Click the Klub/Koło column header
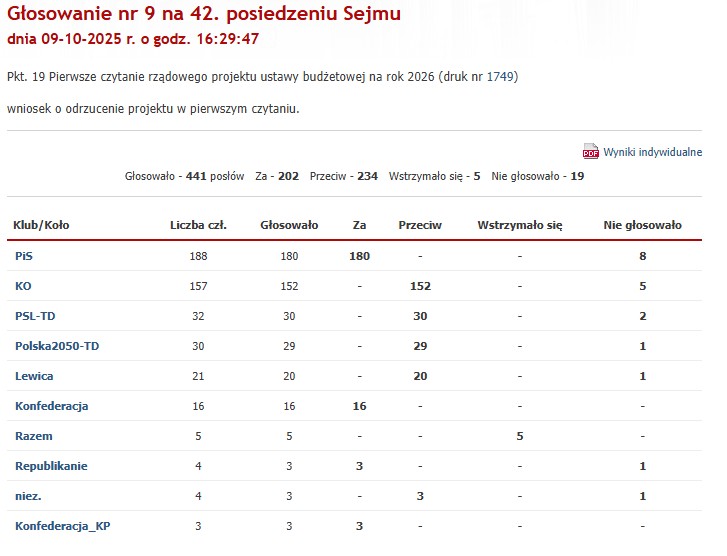Image resolution: width=727 pixels, height=556 pixels. [x=41, y=225]
